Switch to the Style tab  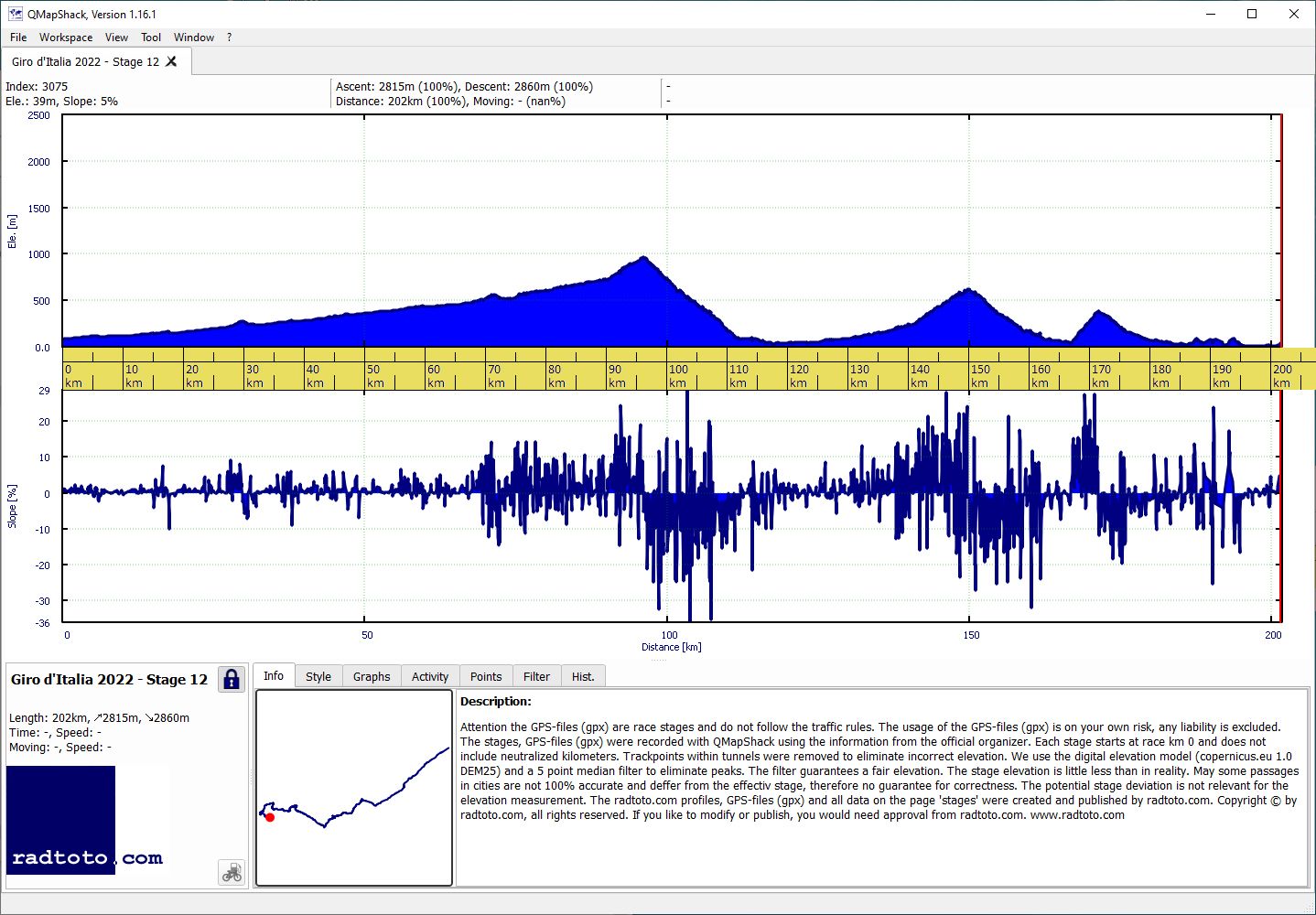318,676
